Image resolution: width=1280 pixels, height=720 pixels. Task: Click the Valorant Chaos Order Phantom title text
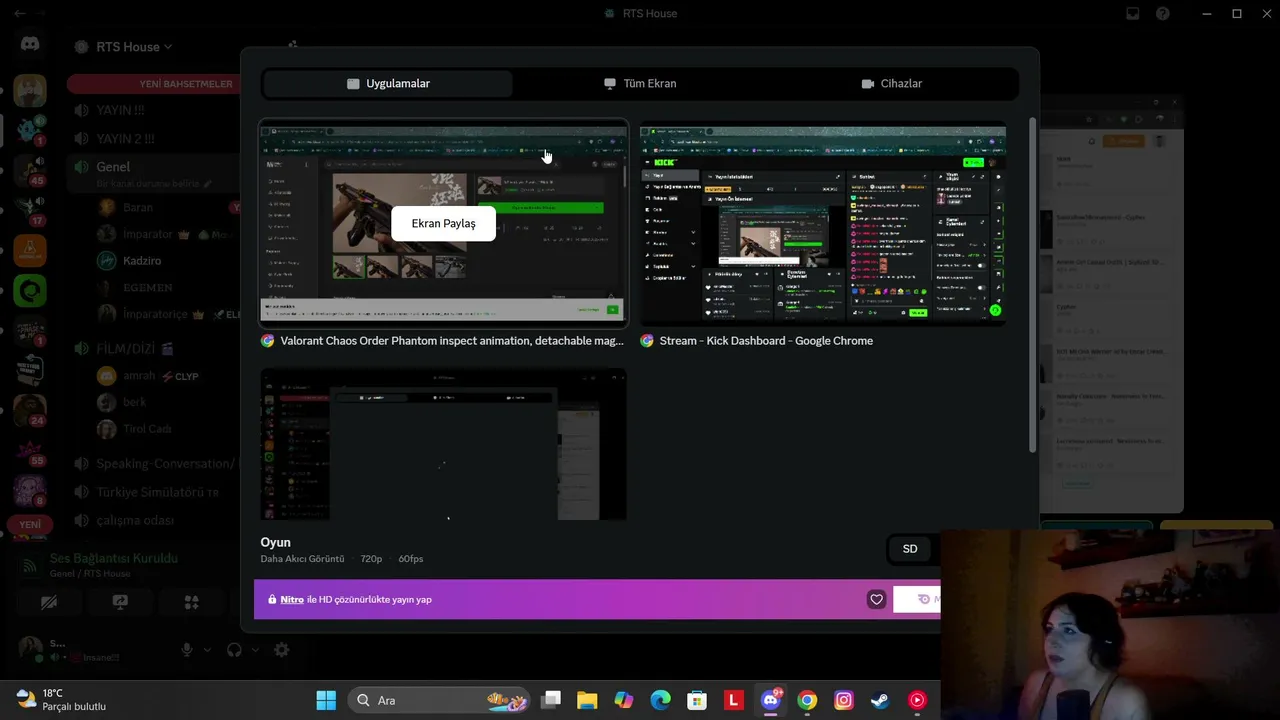tap(452, 341)
